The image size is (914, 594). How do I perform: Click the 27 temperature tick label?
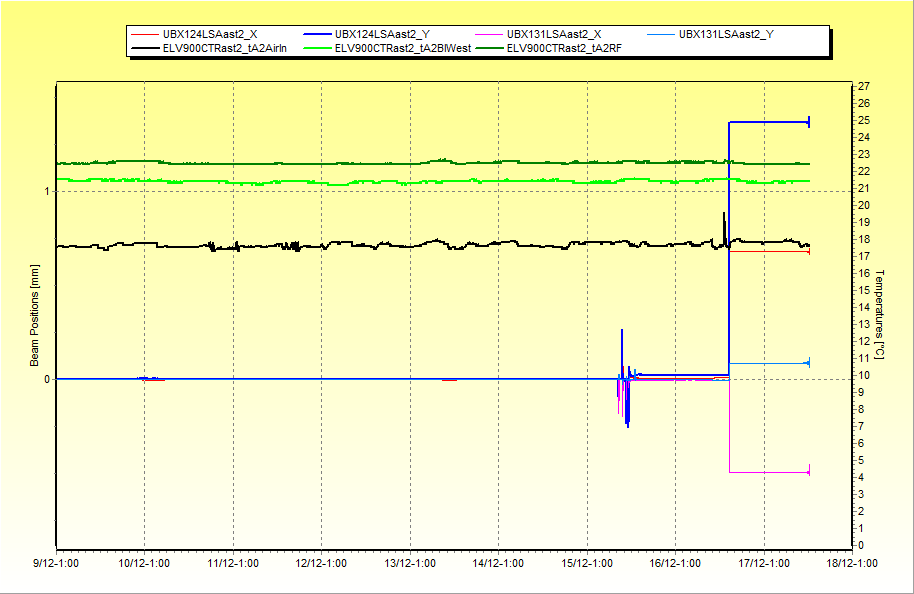click(x=864, y=87)
